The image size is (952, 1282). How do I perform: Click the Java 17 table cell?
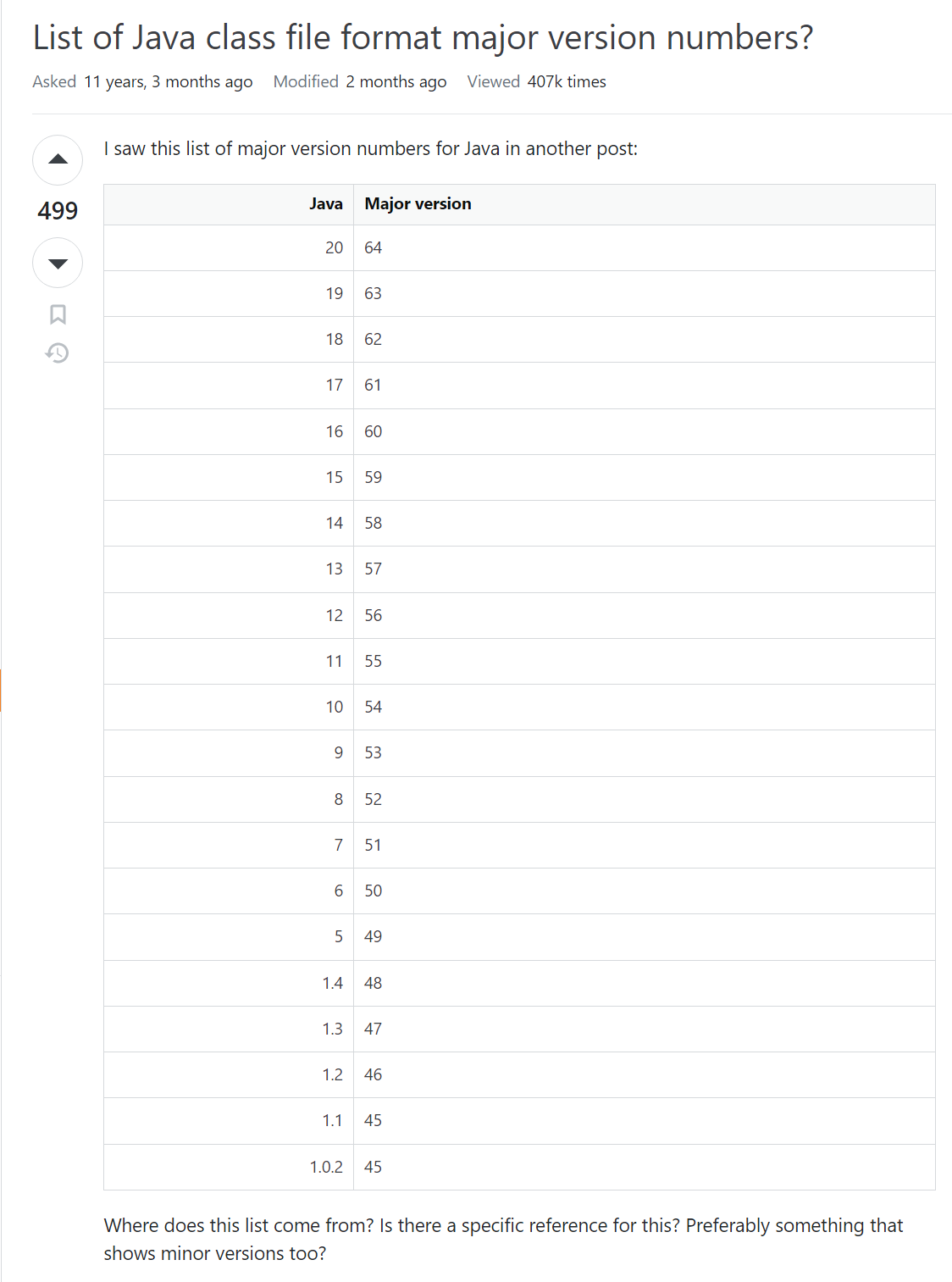point(334,386)
